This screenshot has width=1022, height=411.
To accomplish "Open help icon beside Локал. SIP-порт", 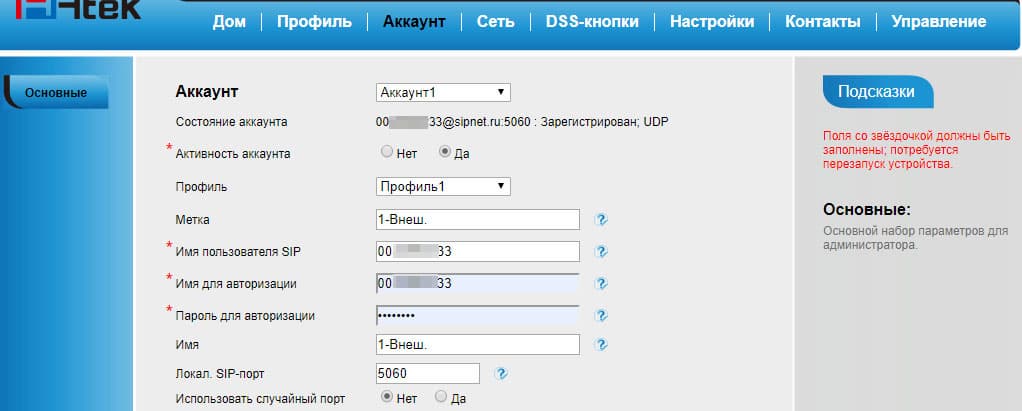I will pos(501,374).
